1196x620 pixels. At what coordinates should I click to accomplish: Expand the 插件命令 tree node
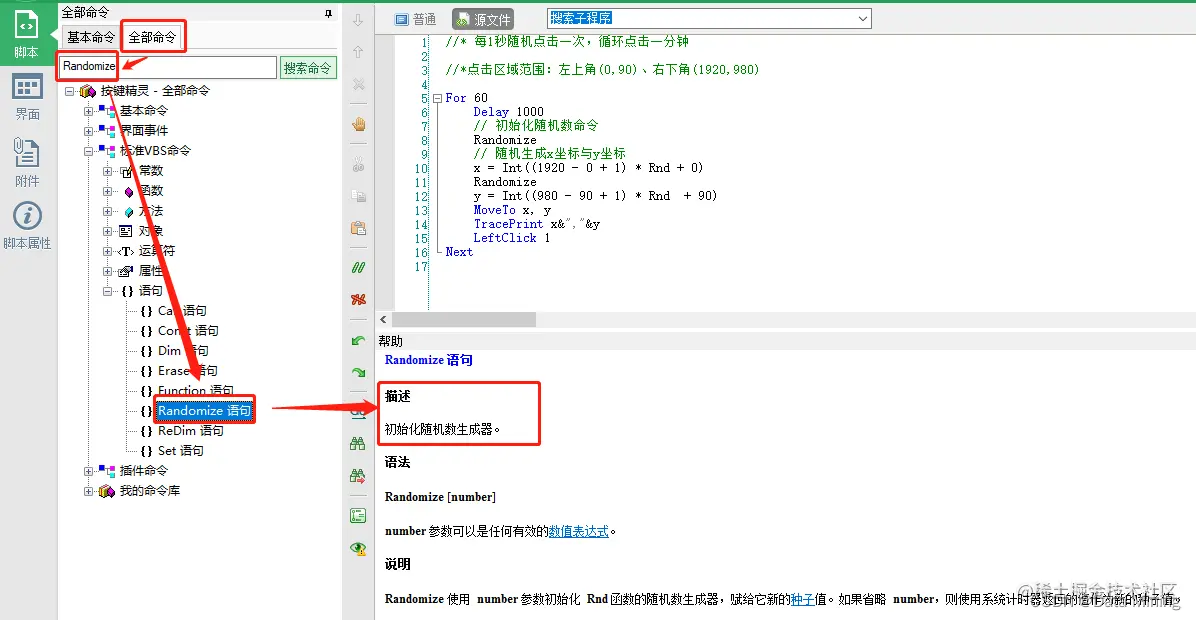click(x=88, y=471)
